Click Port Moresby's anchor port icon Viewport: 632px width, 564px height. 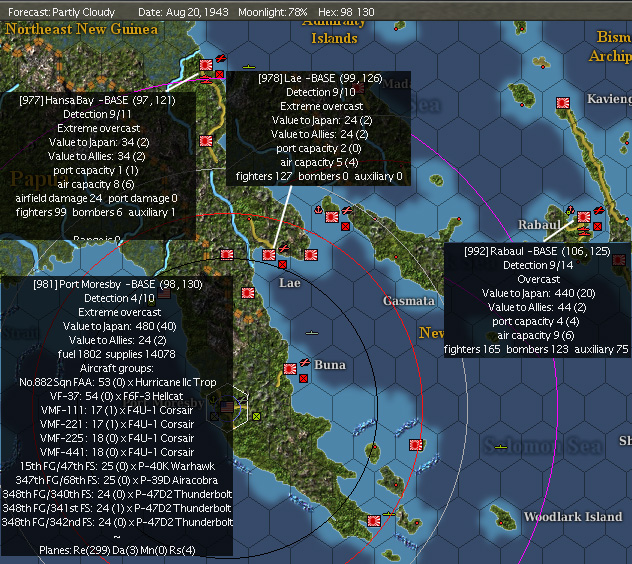(x=214, y=400)
